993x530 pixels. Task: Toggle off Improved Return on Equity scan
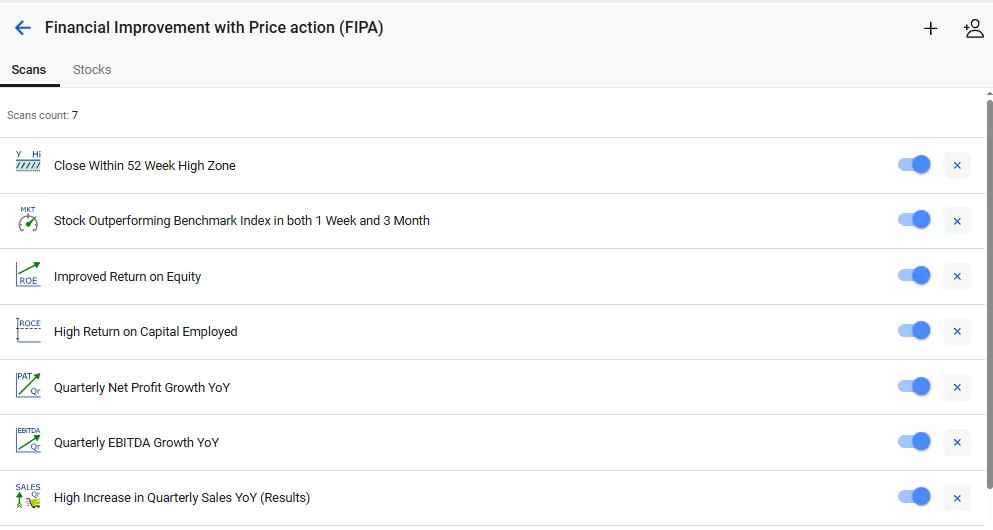pos(914,276)
